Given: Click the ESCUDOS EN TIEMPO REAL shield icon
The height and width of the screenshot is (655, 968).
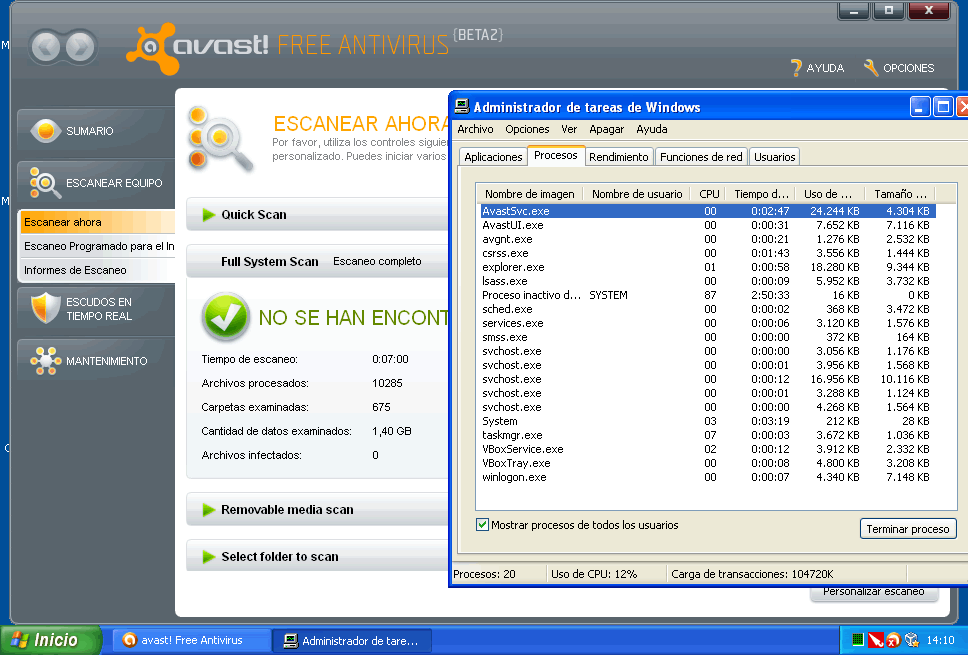Looking at the screenshot, I should coord(45,307).
